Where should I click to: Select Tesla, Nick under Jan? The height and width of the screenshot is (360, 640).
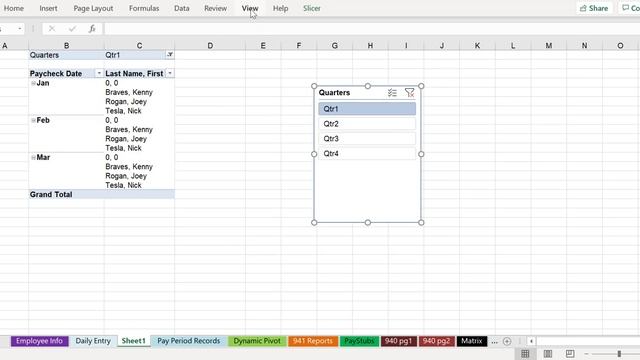coord(123,111)
